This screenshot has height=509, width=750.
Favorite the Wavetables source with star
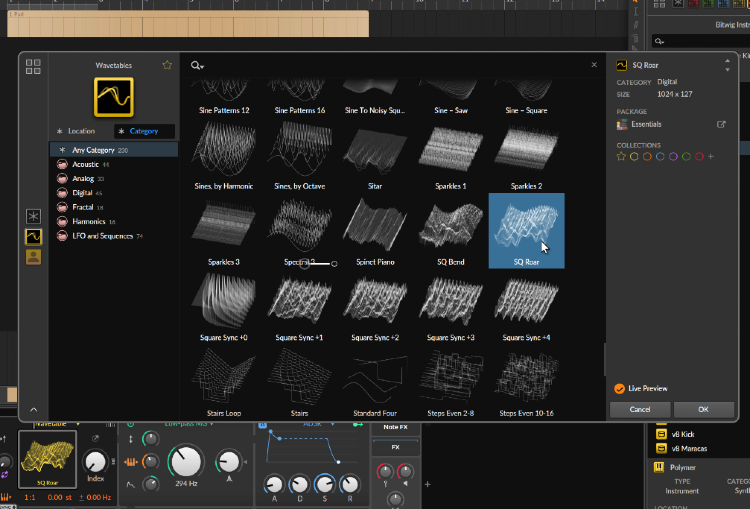click(x=167, y=65)
